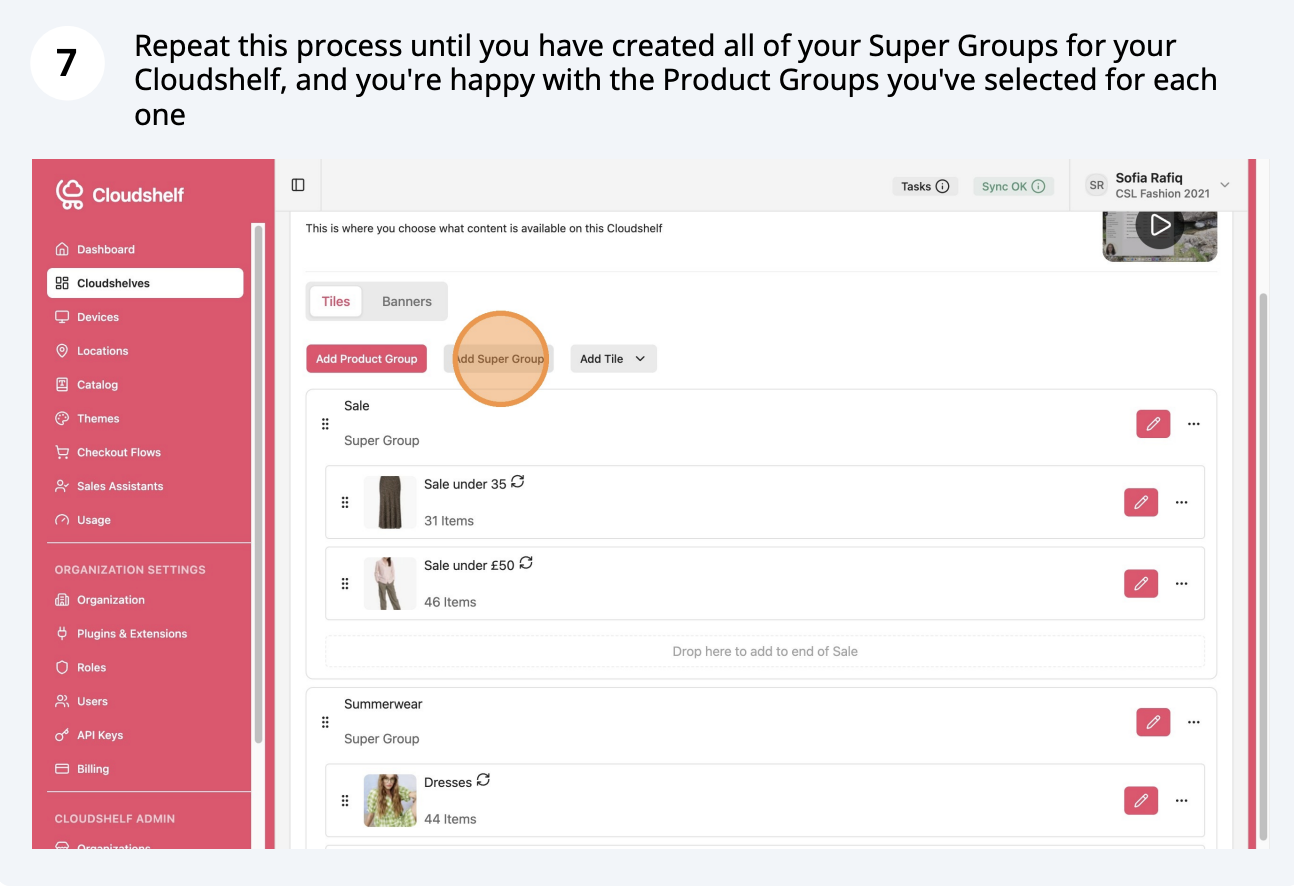
Task: Open the Catalog page
Action: click(x=145, y=385)
